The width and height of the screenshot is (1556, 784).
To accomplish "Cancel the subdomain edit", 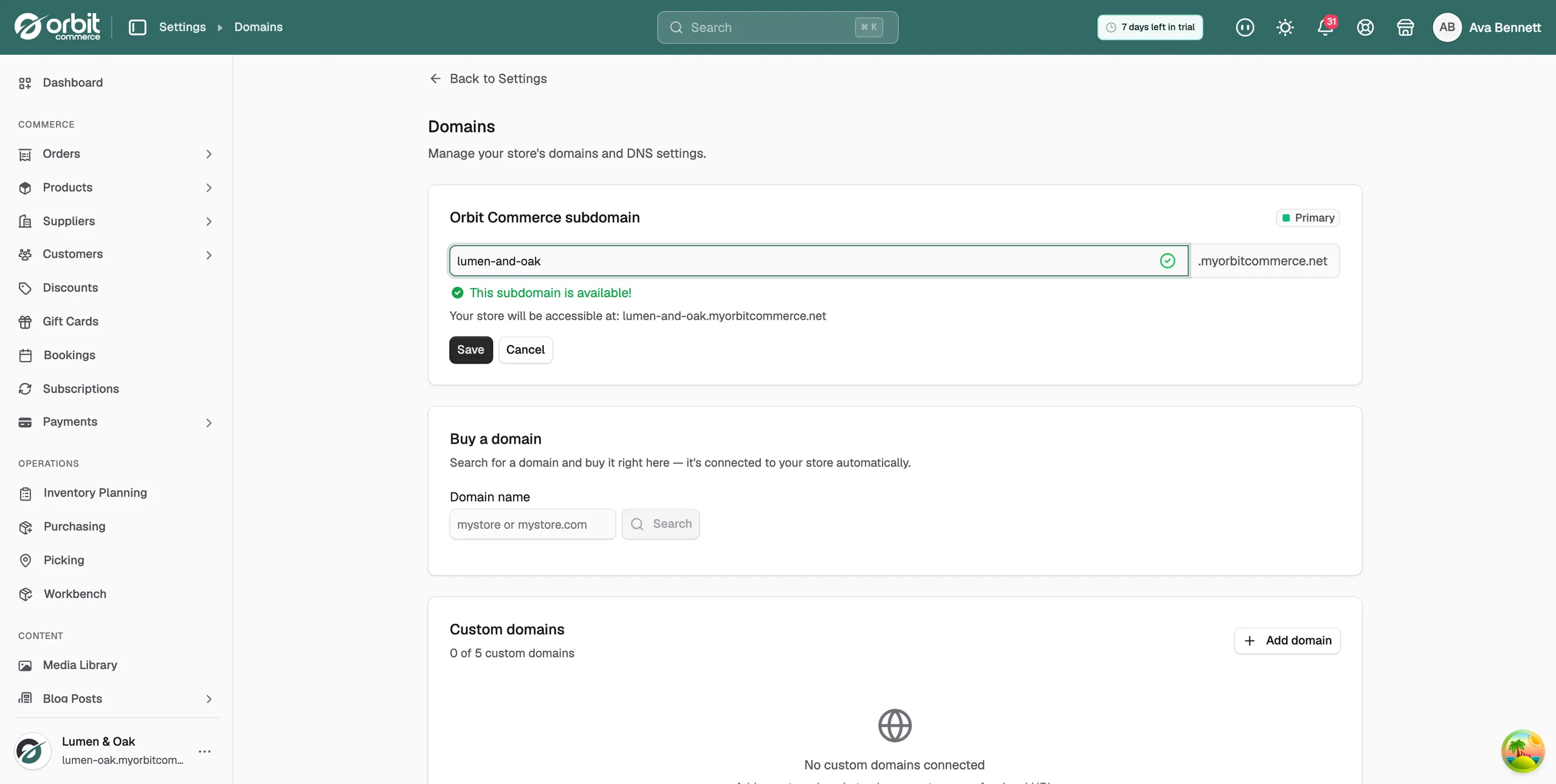I will pyautogui.click(x=525, y=349).
